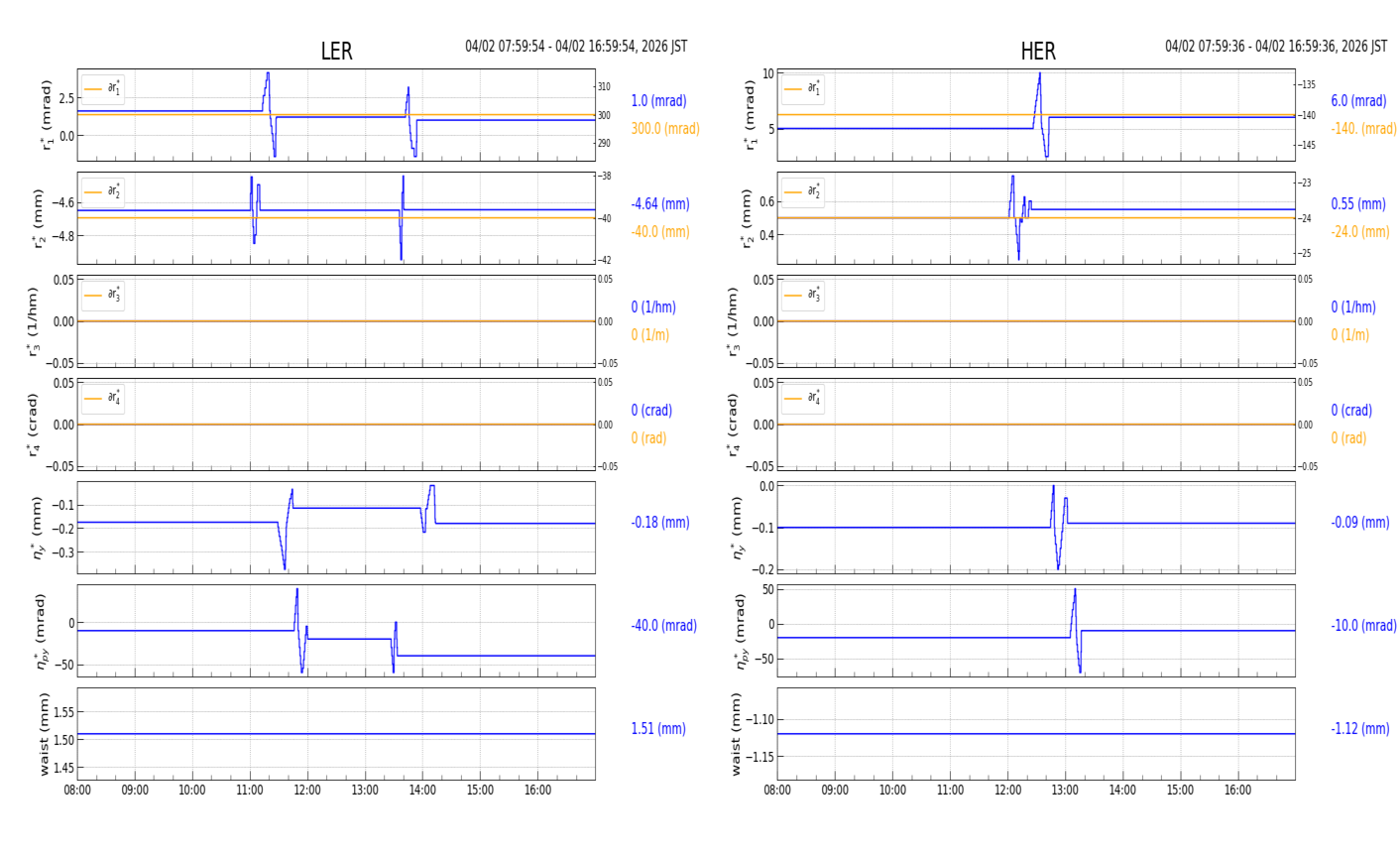Viewport: 1400px width, 857px height.
Task: Click the 13:00 tick on HER time axis
Action: point(1065,791)
